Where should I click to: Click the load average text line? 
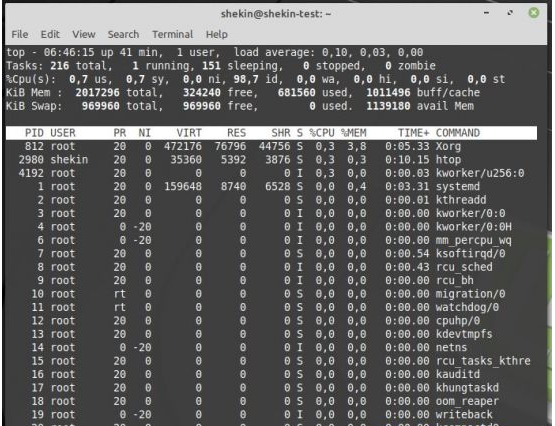click(x=215, y=52)
